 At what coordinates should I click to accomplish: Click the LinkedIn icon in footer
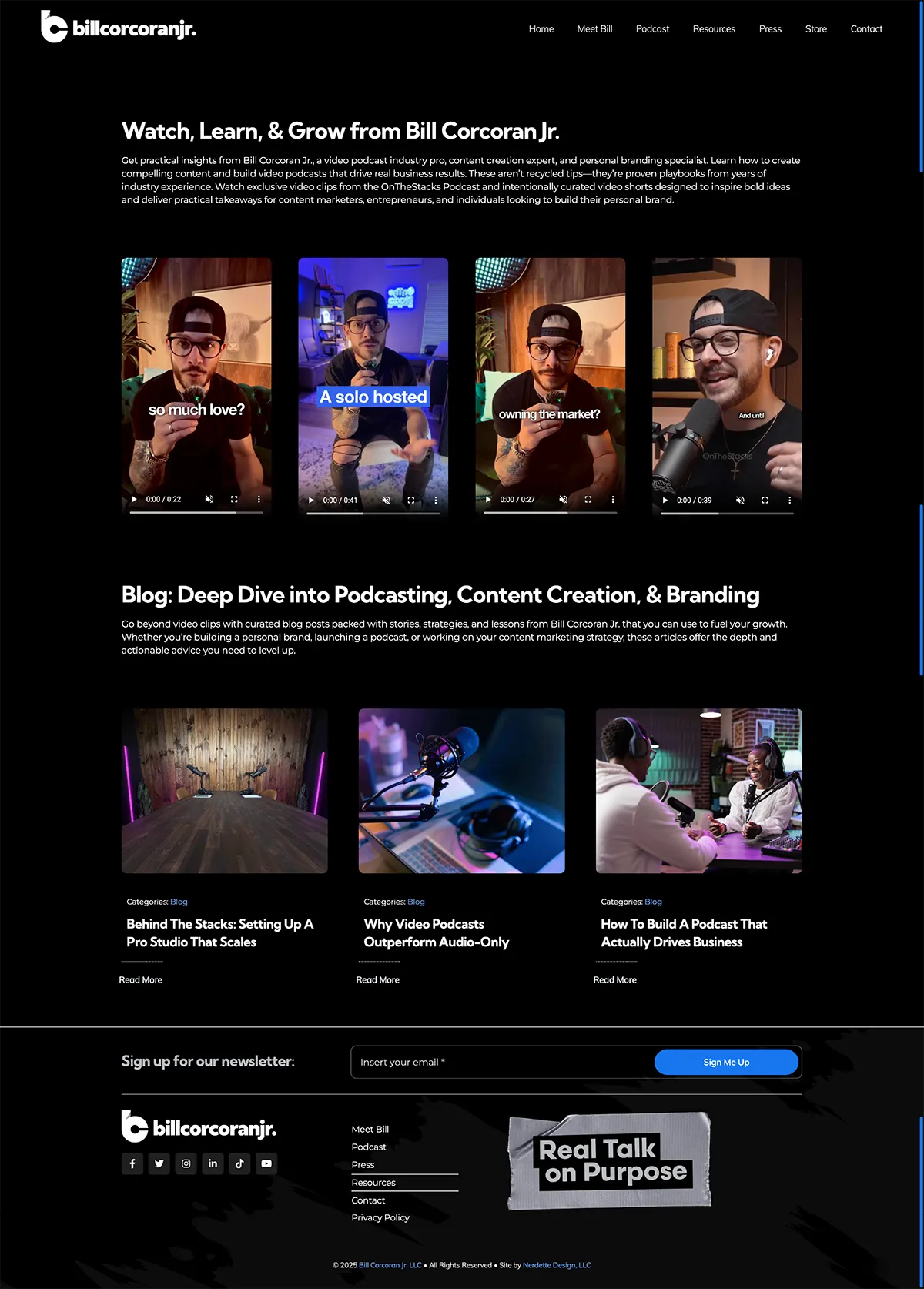[213, 1163]
